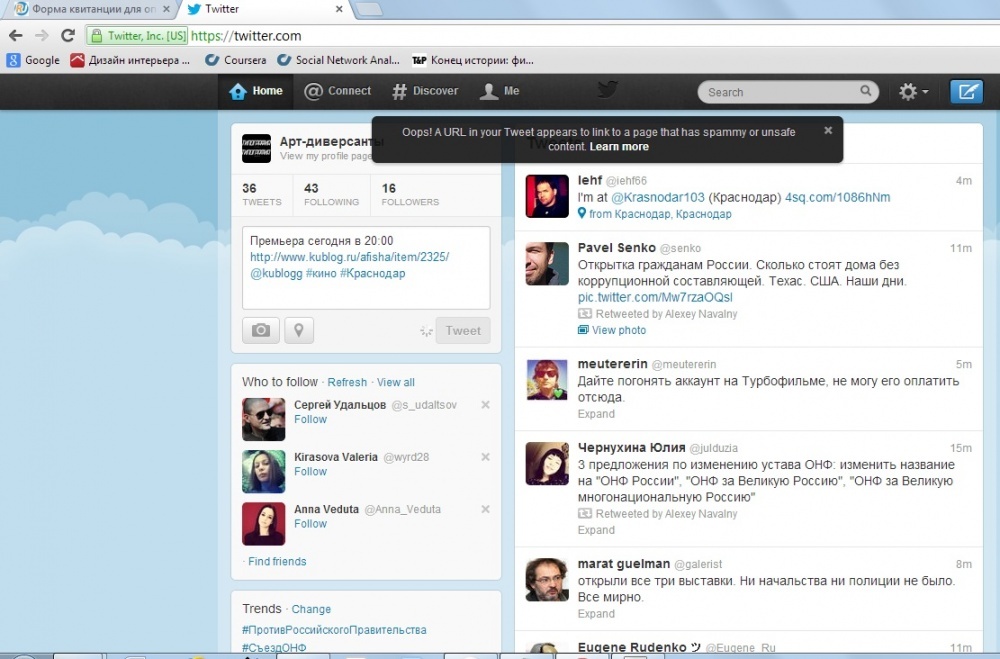Image resolution: width=1000 pixels, height=659 pixels.
Task: Open a new browser tab
Action: click(x=369, y=9)
